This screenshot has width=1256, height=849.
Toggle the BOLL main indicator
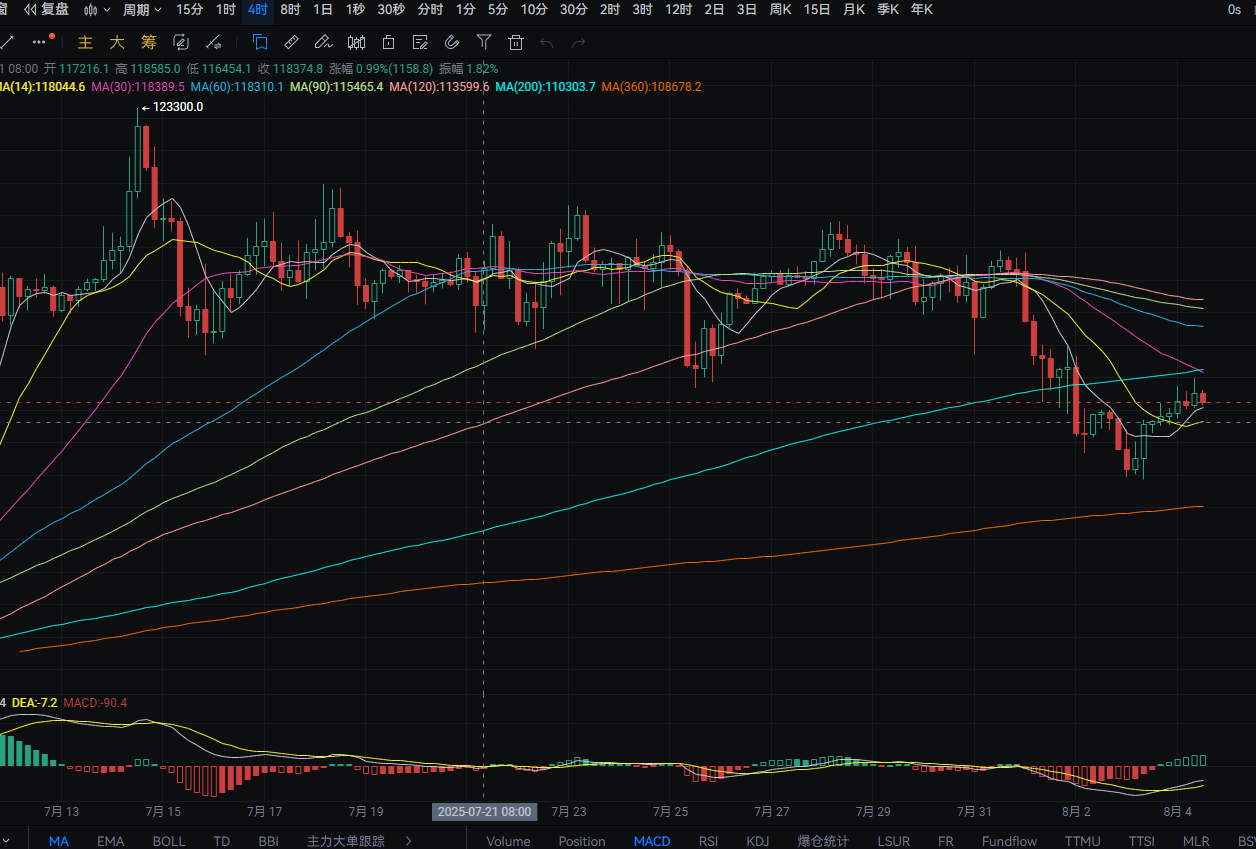pos(169,841)
